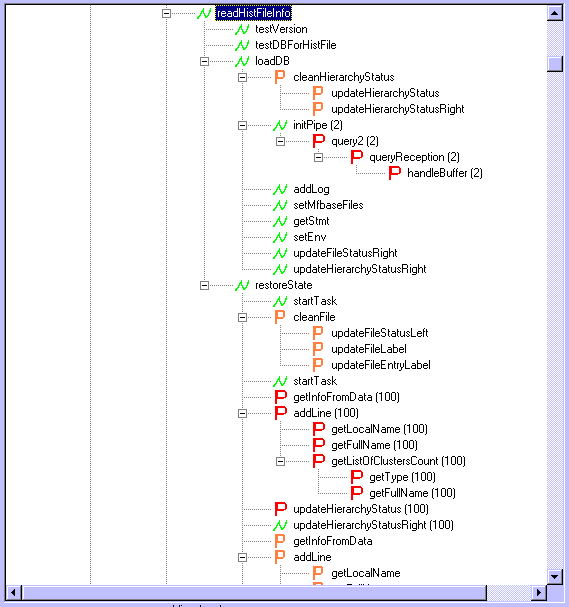Click the orange P icon beside updateFileLabel
Viewport: 569px width, 607px height.
click(318, 349)
